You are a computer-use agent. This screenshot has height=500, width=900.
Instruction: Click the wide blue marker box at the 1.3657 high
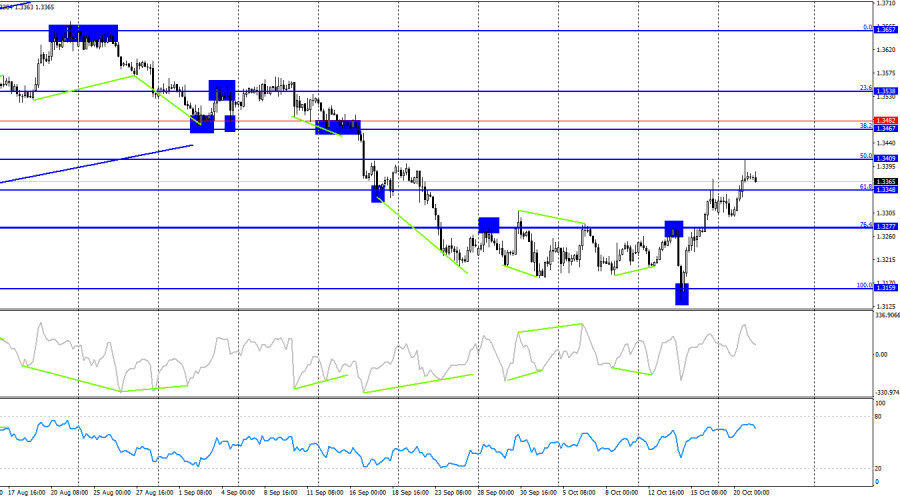pos(83,33)
